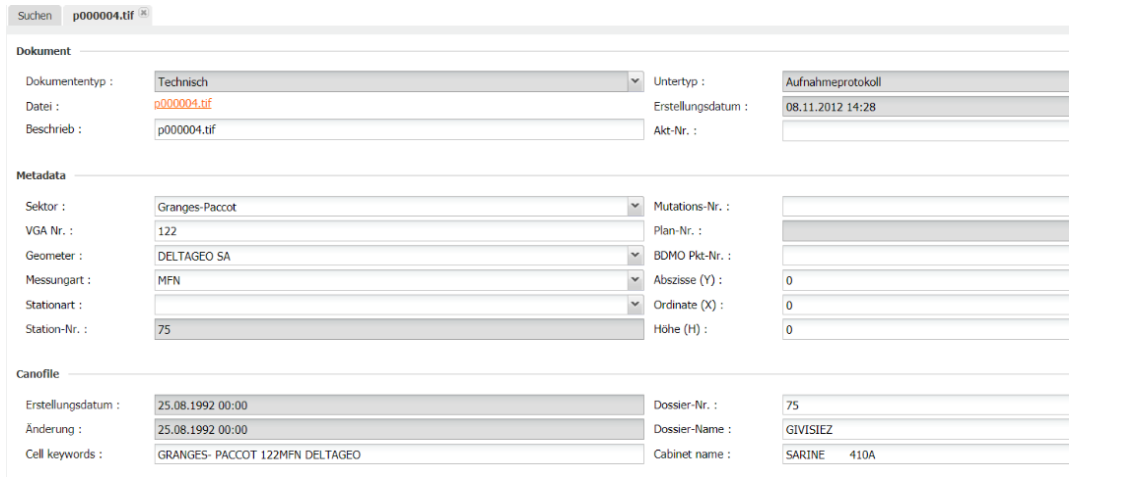Close the p000004.tif tab
Viewport: 1137px width, 484px height.
tap(143, 12)
